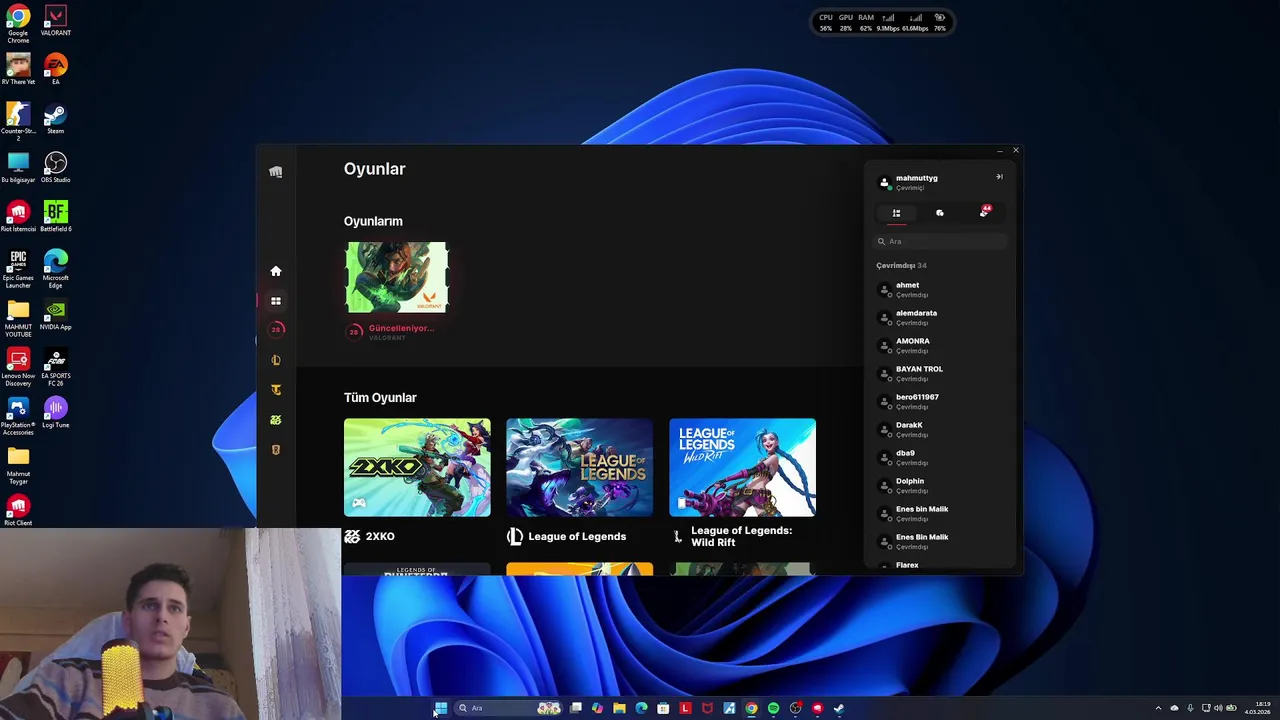Open Spotify from the taskbar

(773, 708)
